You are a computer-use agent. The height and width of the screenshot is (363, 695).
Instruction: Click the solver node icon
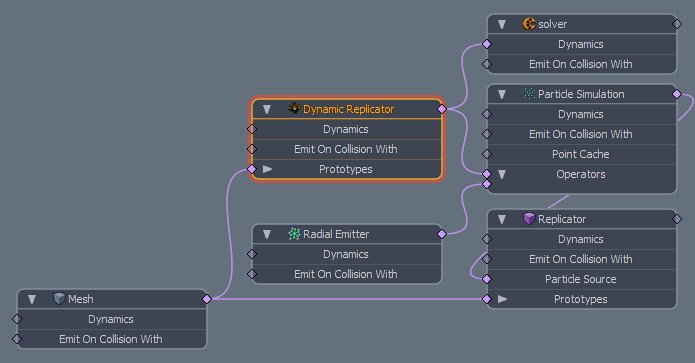click(x=529, y=23)
